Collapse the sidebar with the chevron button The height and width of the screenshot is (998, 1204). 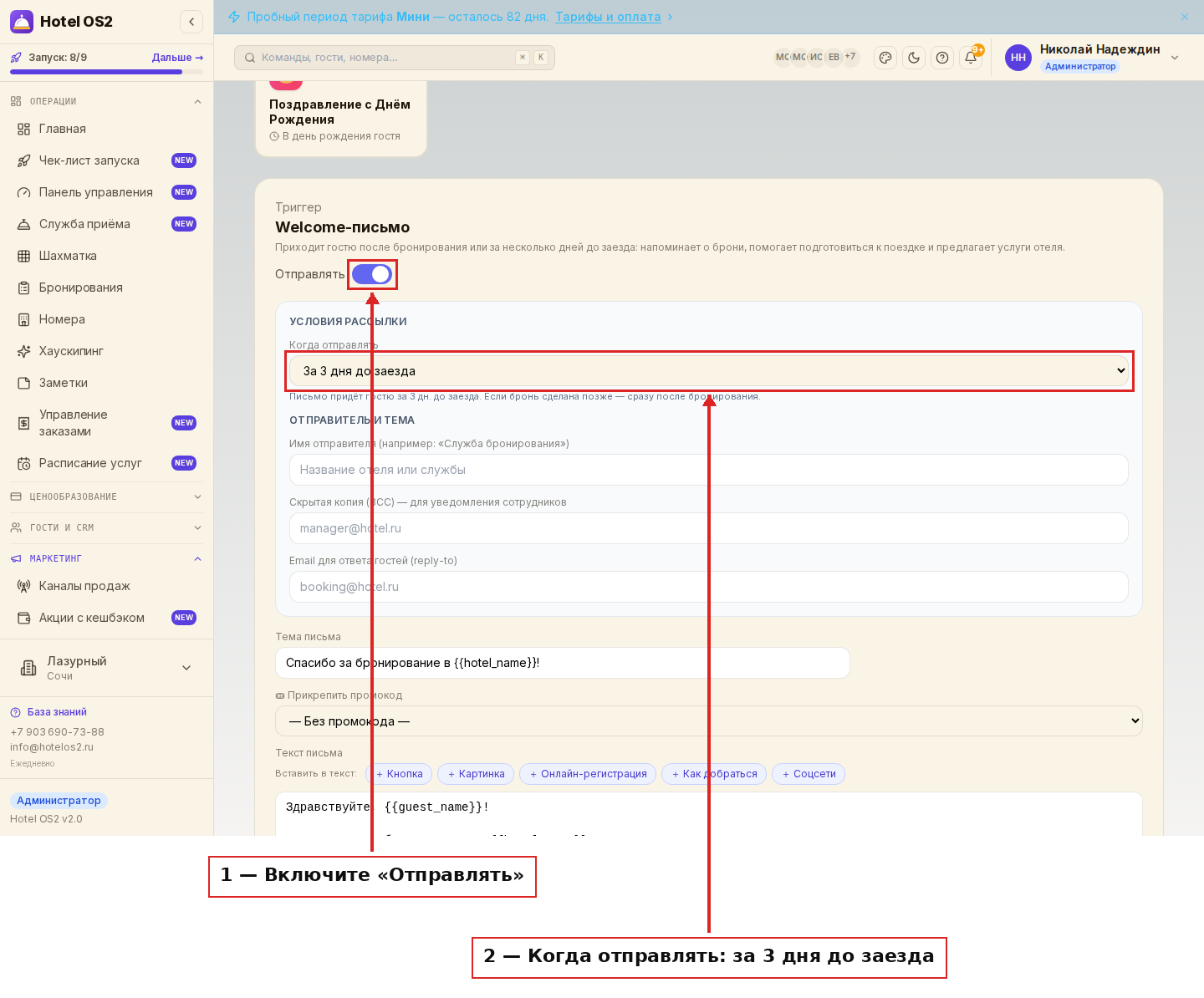pos(191,22)
